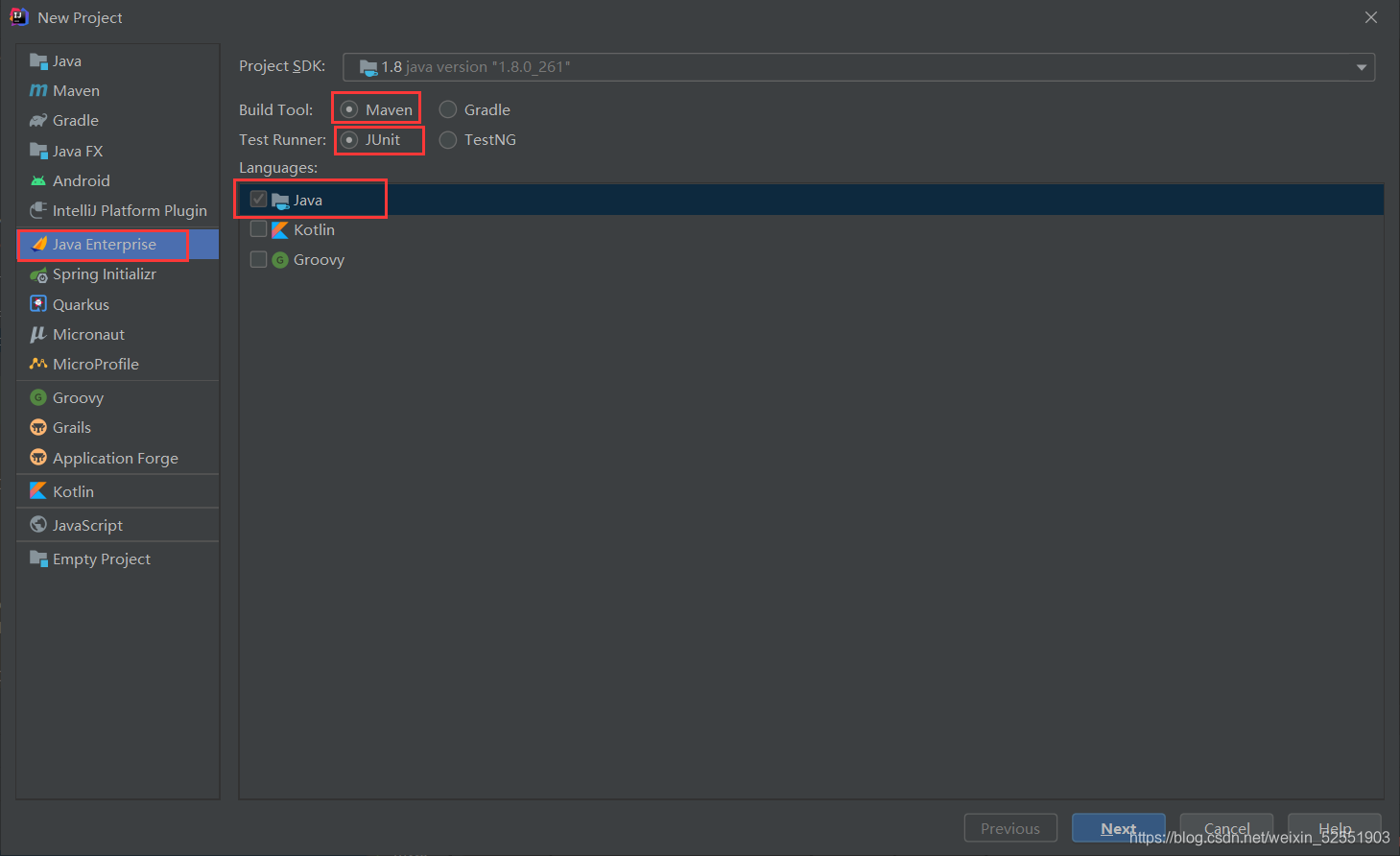This screenshot has width=1400, height=856.
Task: Select Maven project type label in sidebar
Action: click(x=76, y=90)
